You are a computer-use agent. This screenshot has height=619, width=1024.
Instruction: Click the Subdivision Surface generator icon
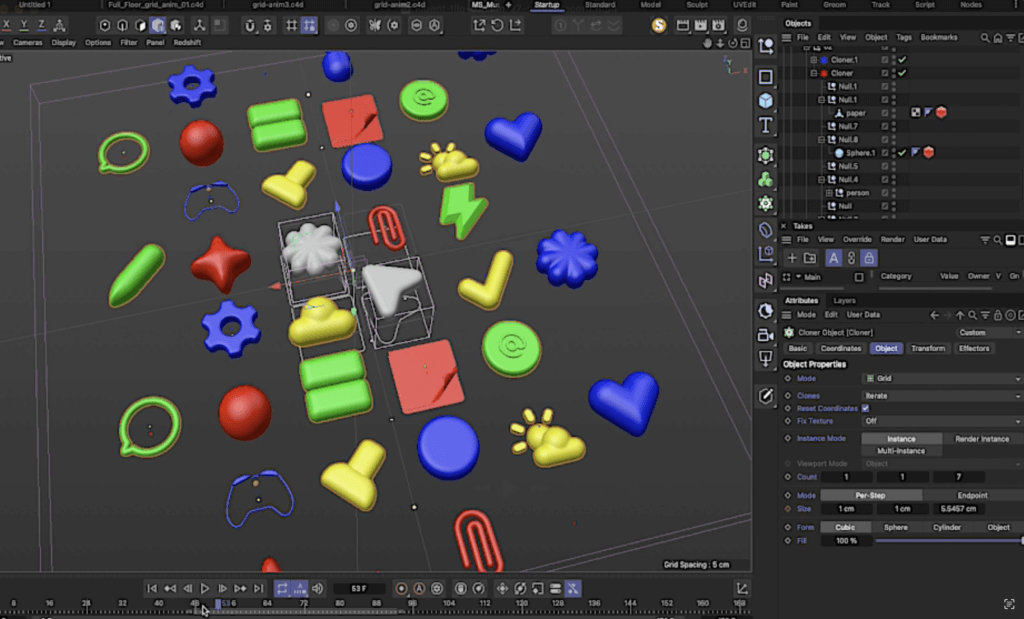[766, 155]
